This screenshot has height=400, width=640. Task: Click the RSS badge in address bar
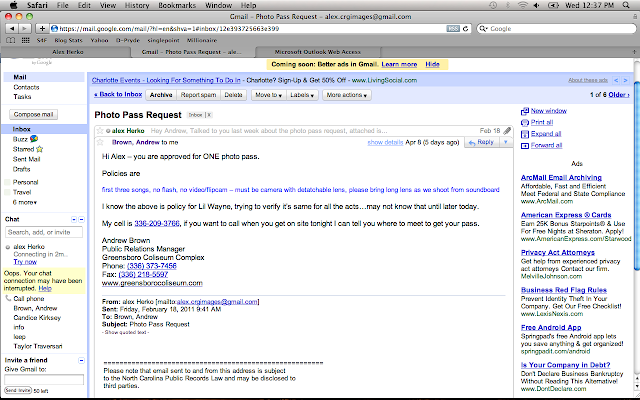point(453,29)
